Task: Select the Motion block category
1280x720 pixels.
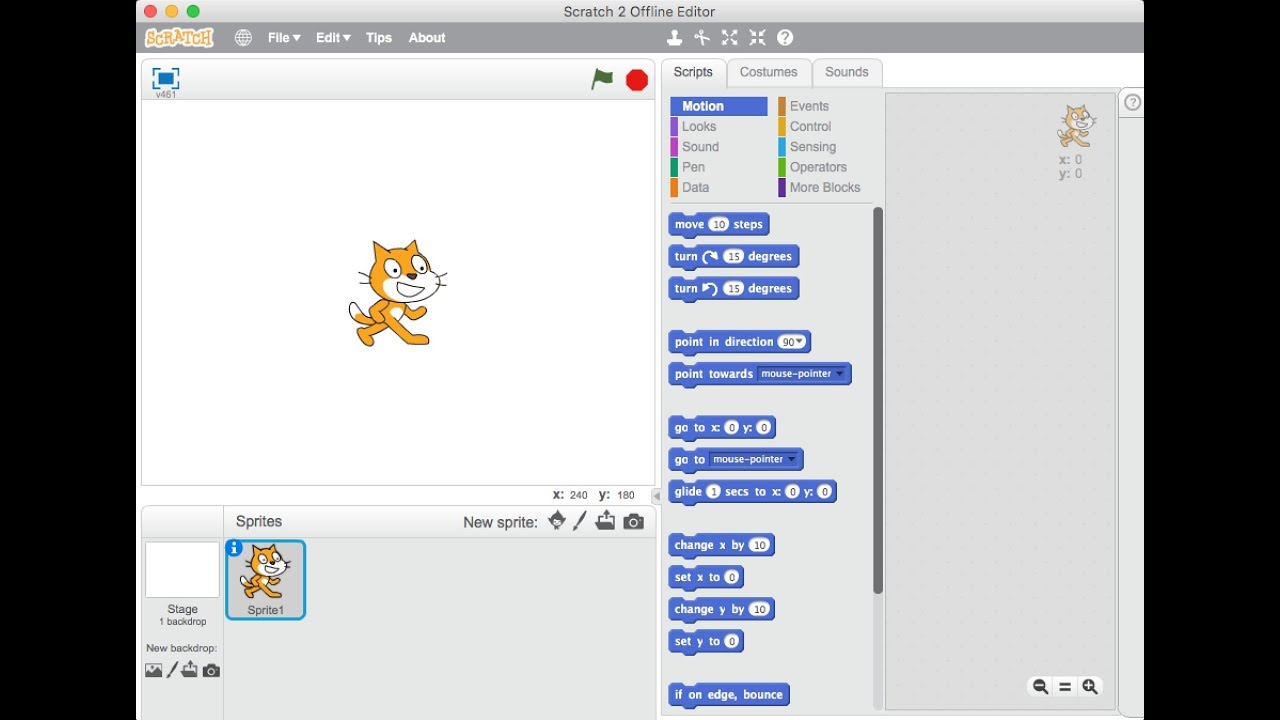Action: tap(719, 106)
